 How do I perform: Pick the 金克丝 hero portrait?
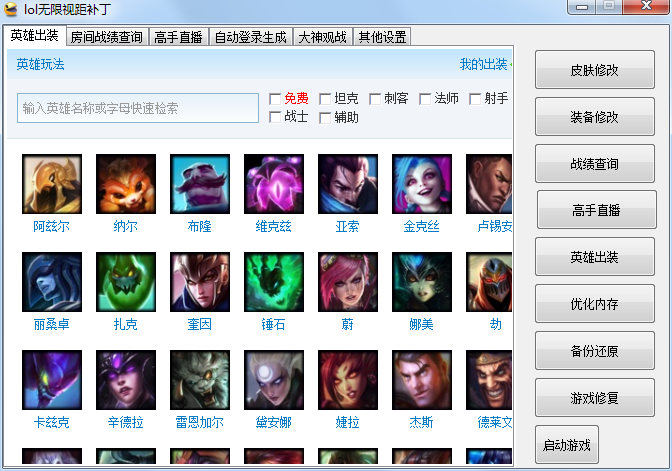tap(422, 184)
